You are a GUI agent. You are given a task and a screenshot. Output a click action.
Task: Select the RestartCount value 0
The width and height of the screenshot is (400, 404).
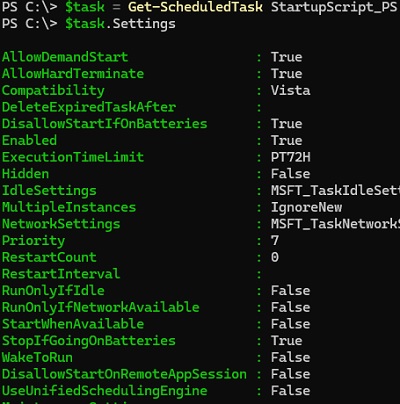coord(275,257)
